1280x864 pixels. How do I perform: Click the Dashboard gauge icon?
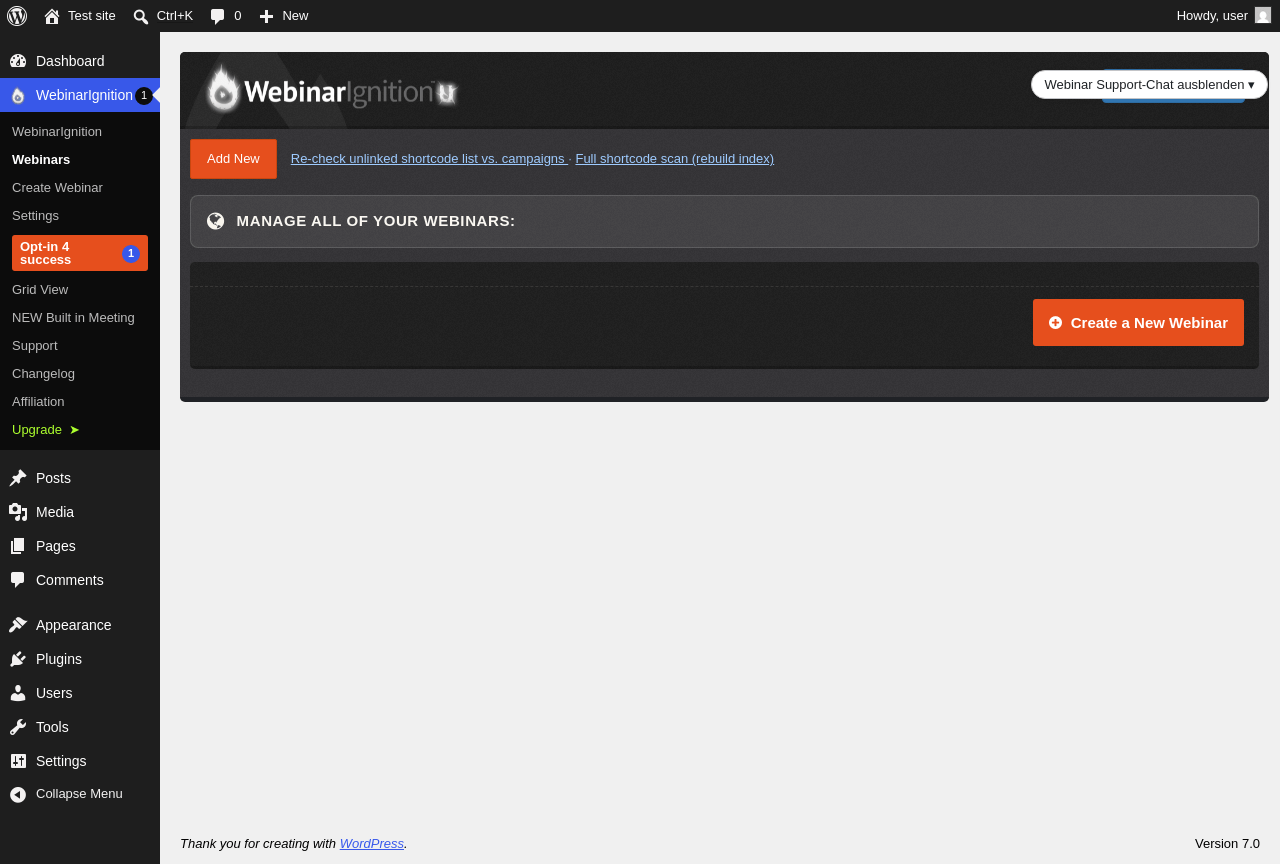(x=18, y=61)
